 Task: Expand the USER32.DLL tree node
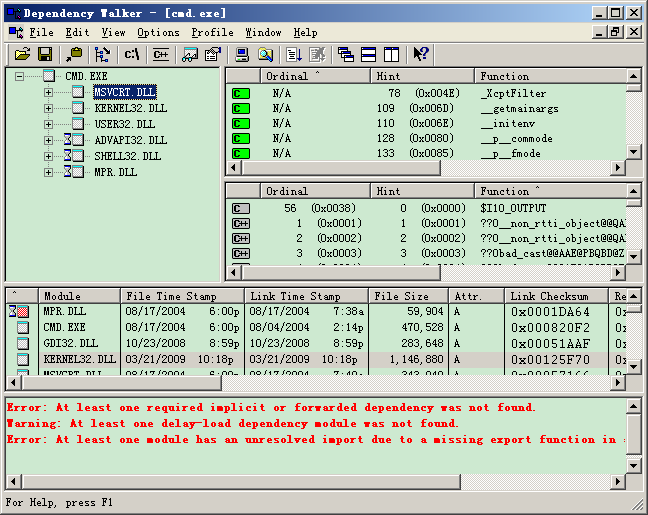[48, 124]
